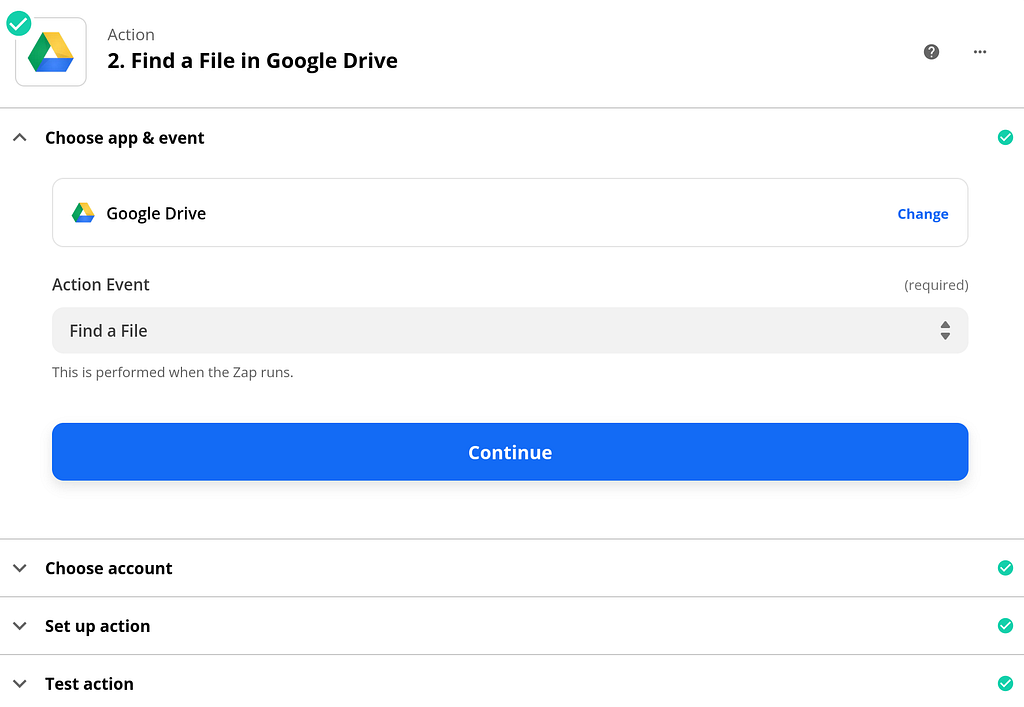Click the large Google Drive step icon
Image resolution: width=1024 pixels, height=707 pixels.
coord(51,52)
